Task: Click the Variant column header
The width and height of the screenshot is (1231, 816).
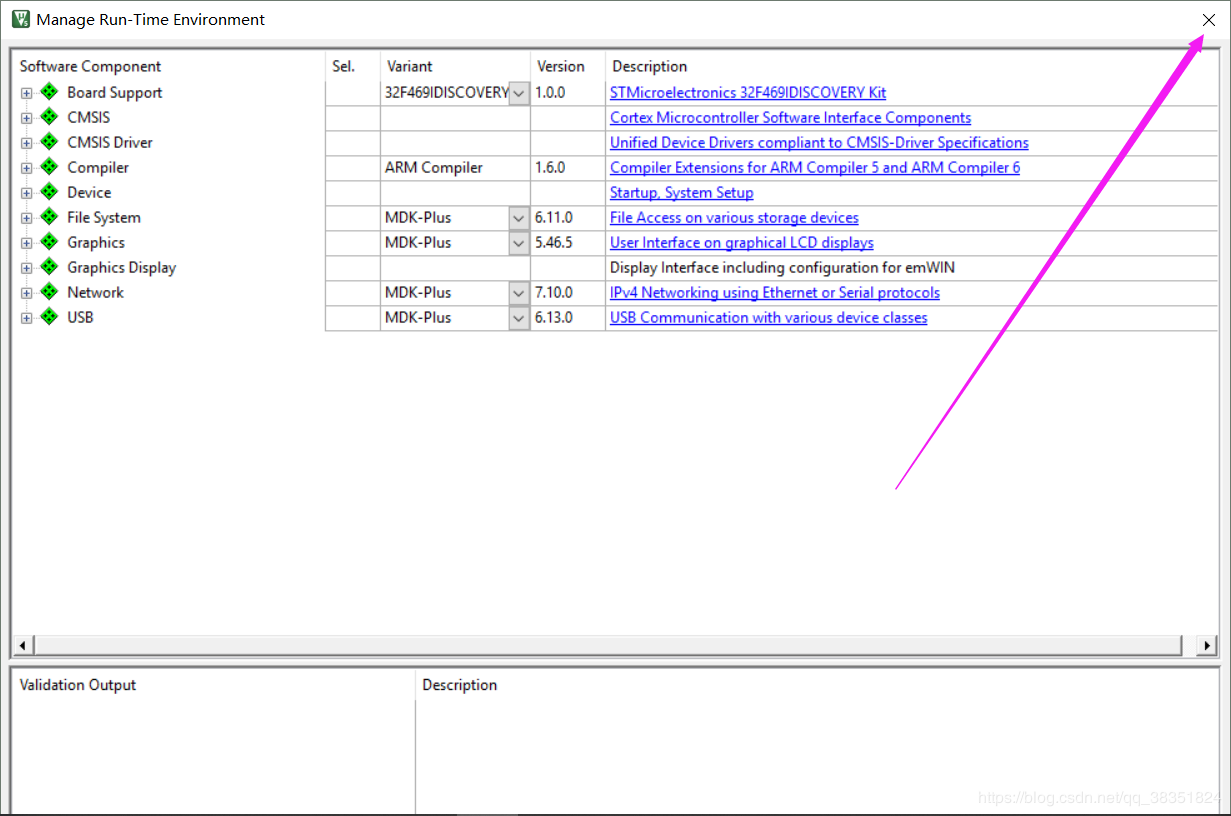Action: (x=410, y=66)
